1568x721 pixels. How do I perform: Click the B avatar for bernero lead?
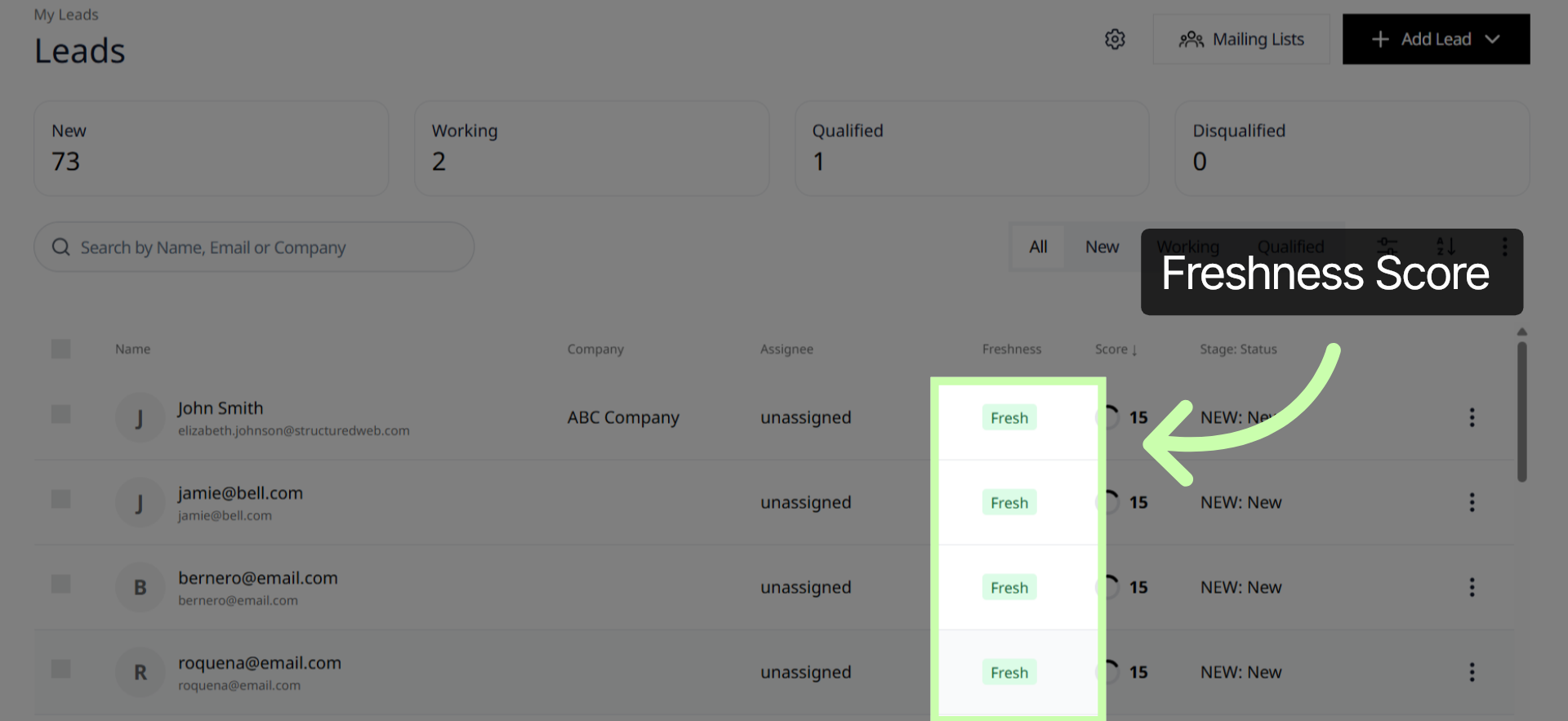(x=140, y=587)
